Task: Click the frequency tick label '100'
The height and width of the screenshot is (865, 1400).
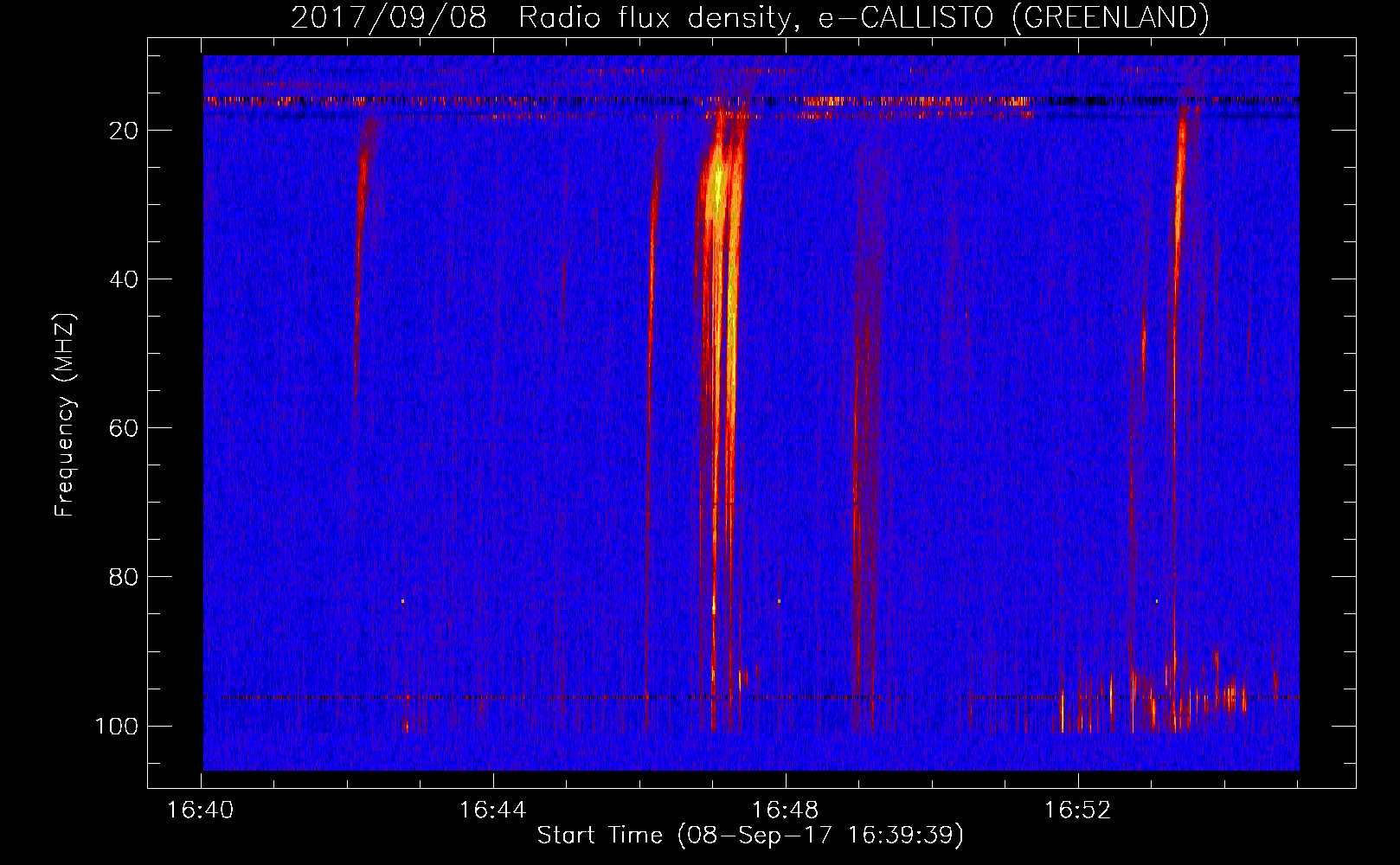Action: pos(116,726)
